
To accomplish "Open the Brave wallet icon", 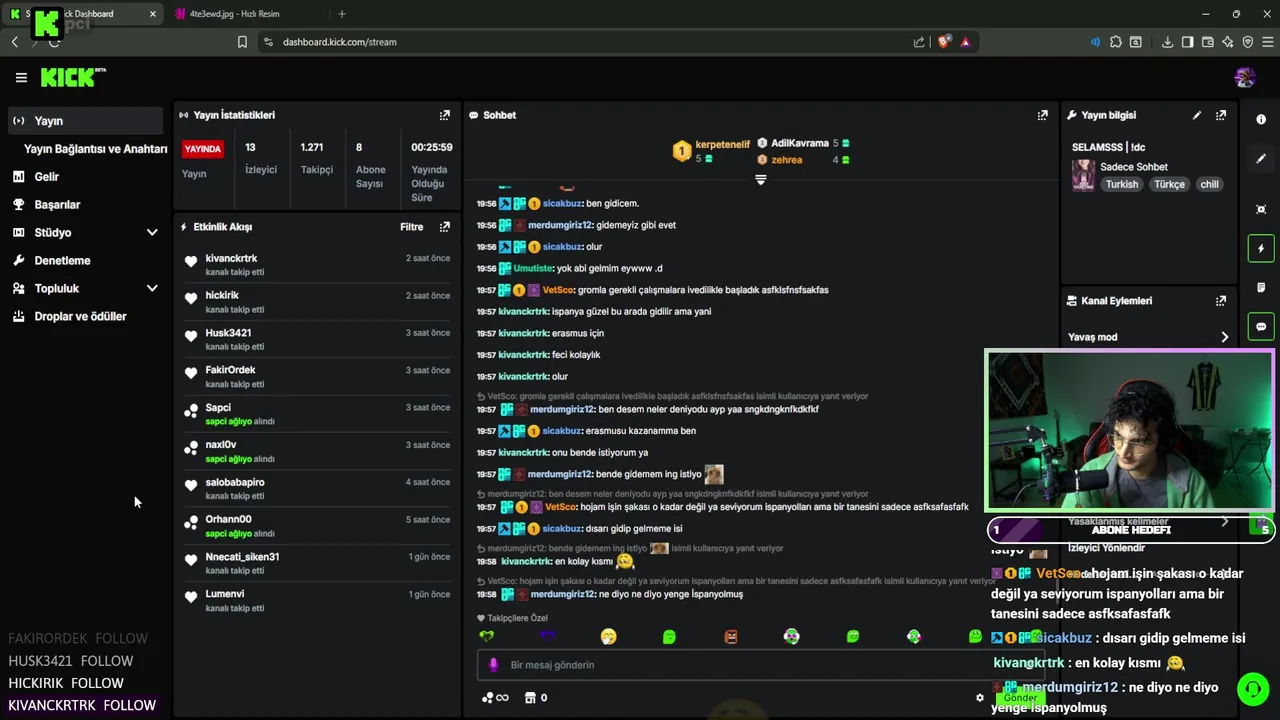I will [x=1208, y=42].
